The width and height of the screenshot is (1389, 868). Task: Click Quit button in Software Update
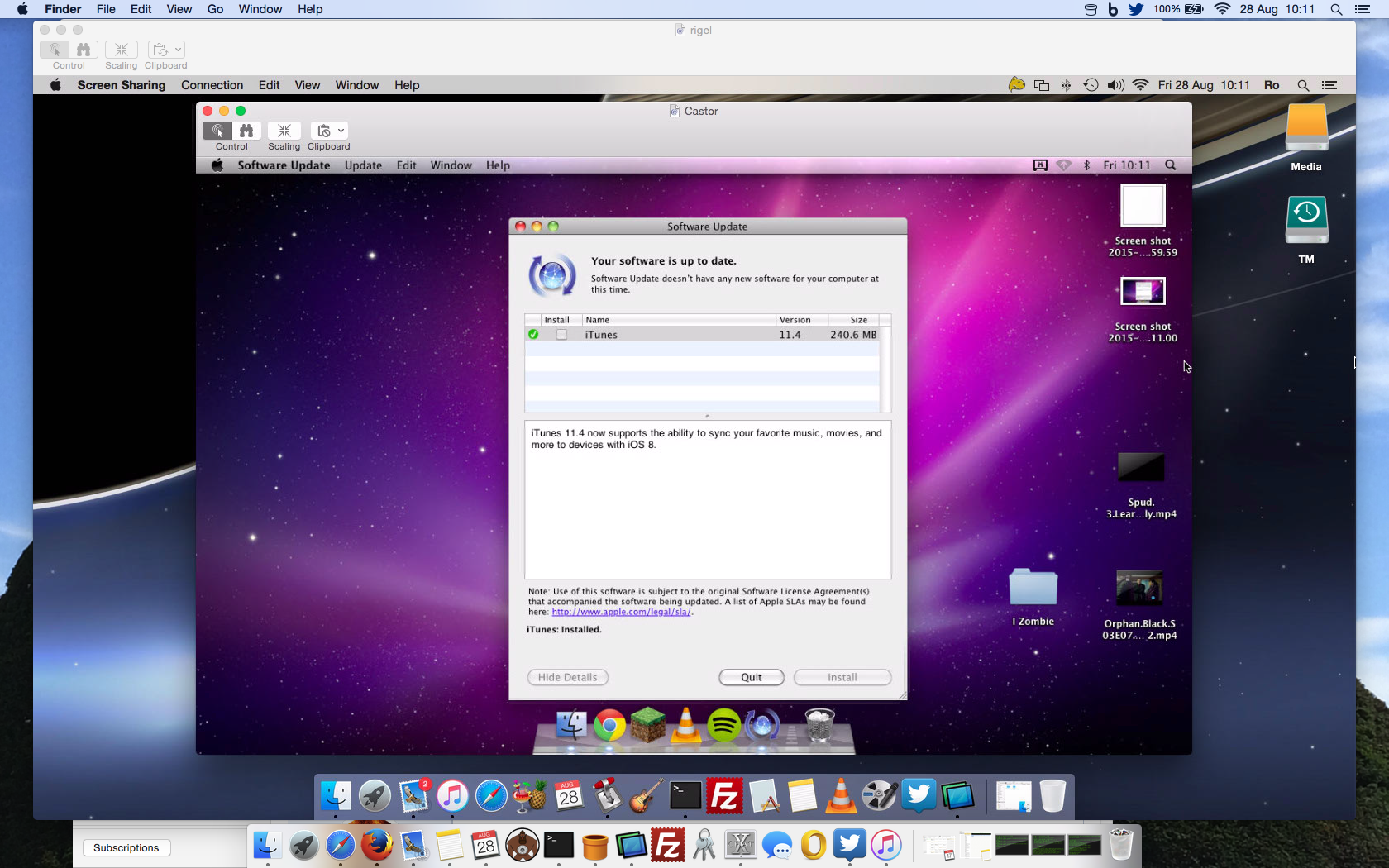pyautogui.click(x=752, y=677)
